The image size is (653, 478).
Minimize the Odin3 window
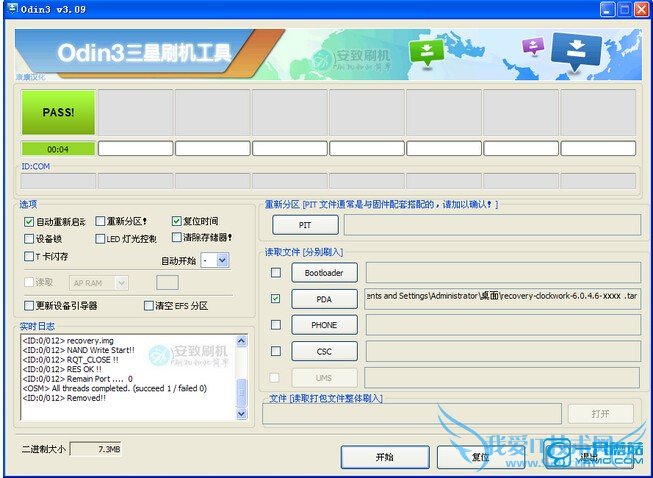click(x=608, y=10)
